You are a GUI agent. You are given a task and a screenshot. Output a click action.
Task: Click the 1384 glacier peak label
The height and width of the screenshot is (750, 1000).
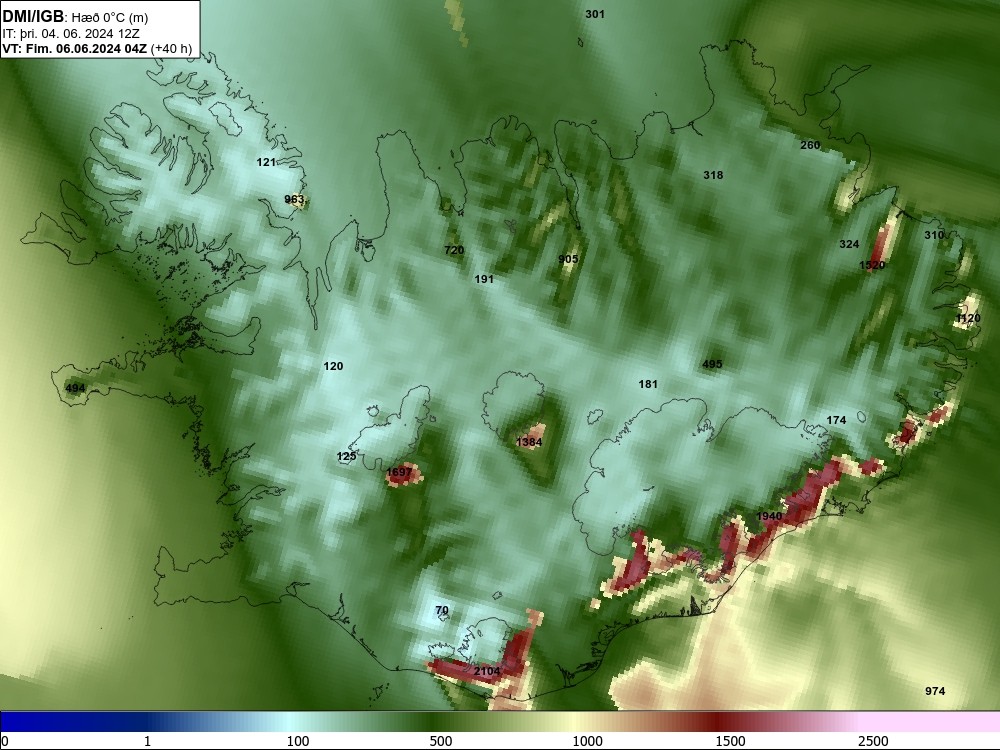point(529,442)
